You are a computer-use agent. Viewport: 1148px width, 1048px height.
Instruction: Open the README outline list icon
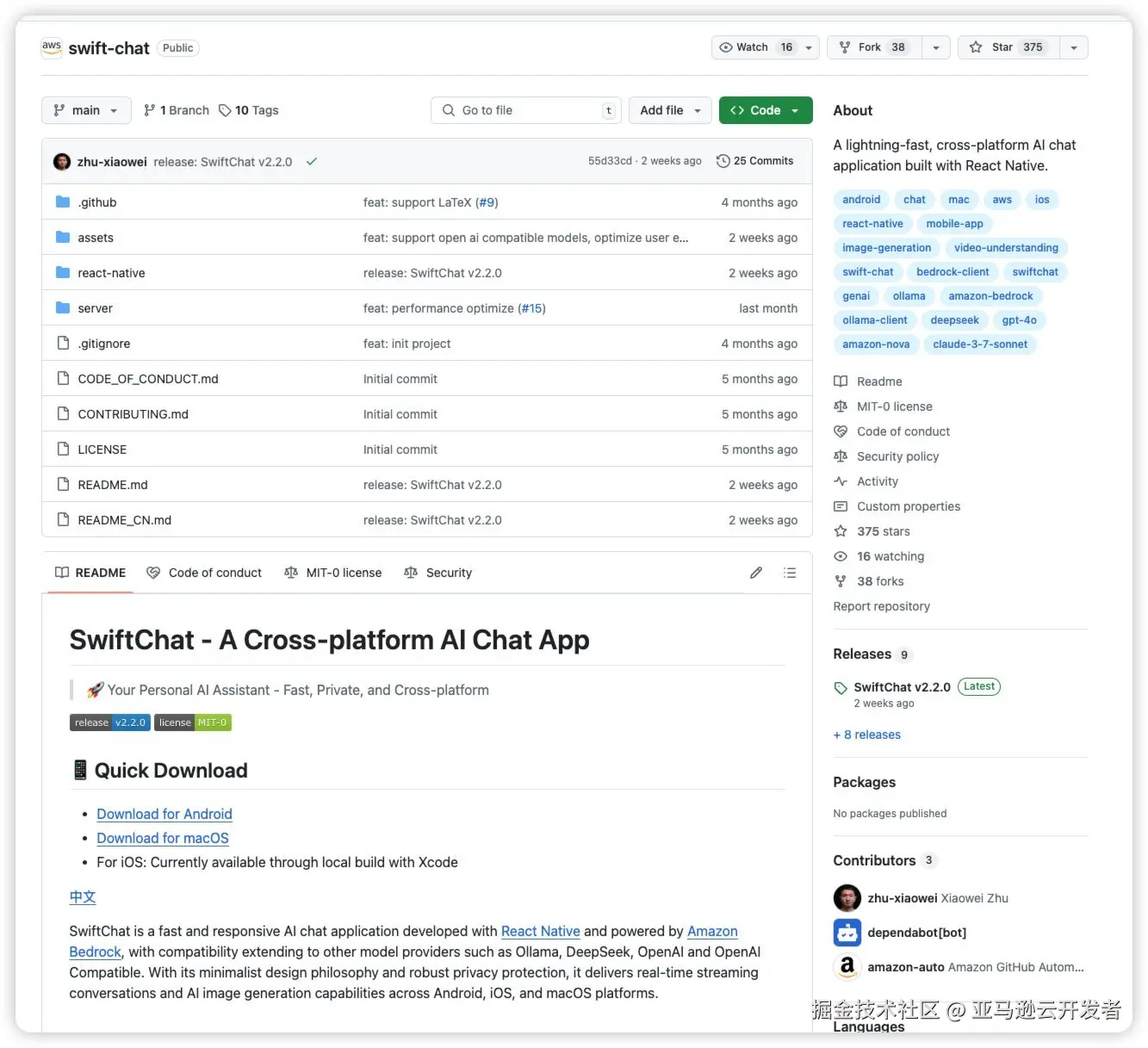coord(790,573)
